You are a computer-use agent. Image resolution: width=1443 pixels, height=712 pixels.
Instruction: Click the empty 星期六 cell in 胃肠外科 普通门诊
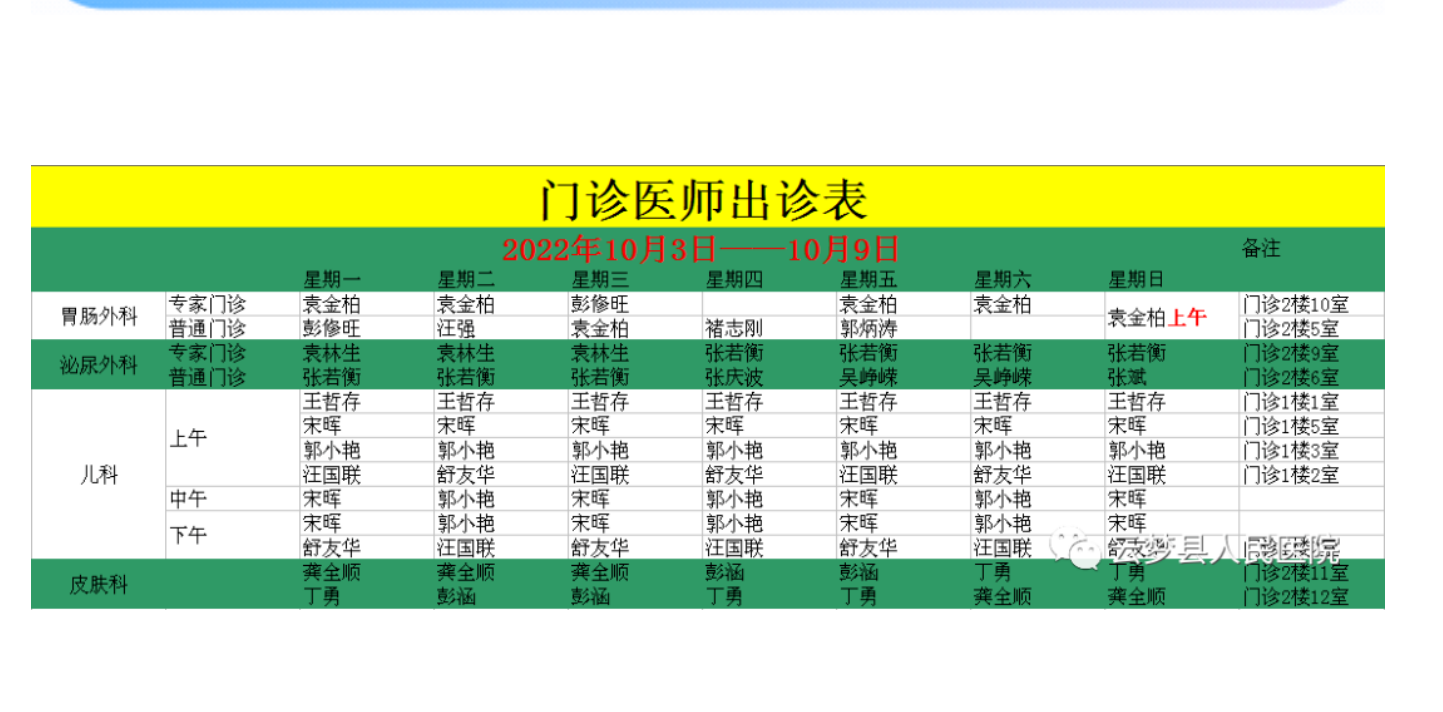pos(1037,328)
